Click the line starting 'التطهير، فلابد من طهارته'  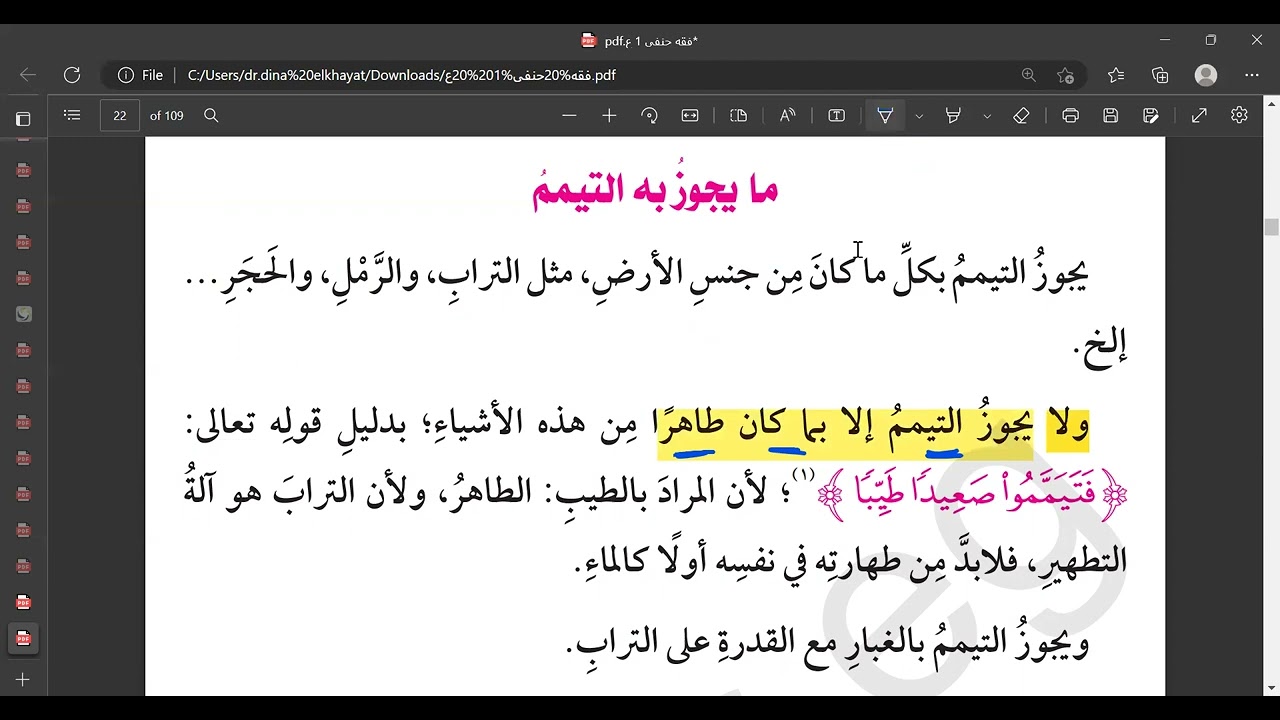click(x=851, y=562)
